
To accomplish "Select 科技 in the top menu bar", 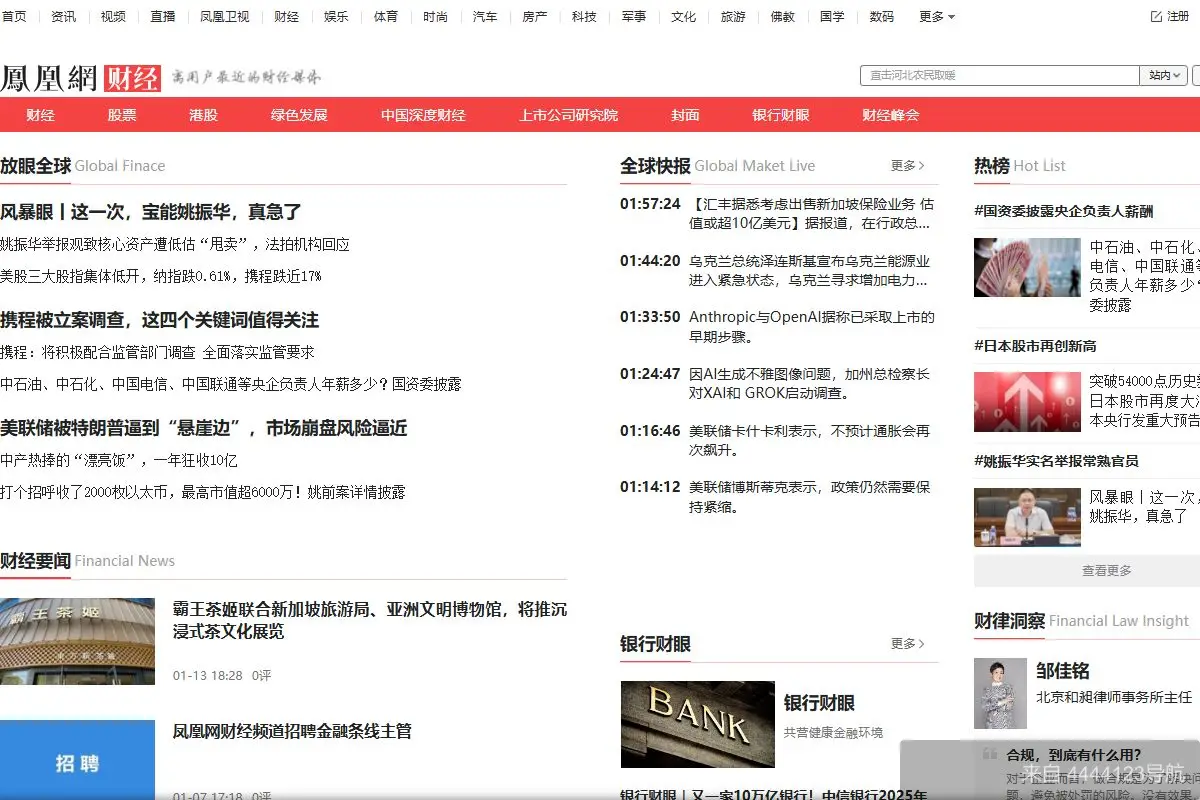I will (x=584, y=16).
